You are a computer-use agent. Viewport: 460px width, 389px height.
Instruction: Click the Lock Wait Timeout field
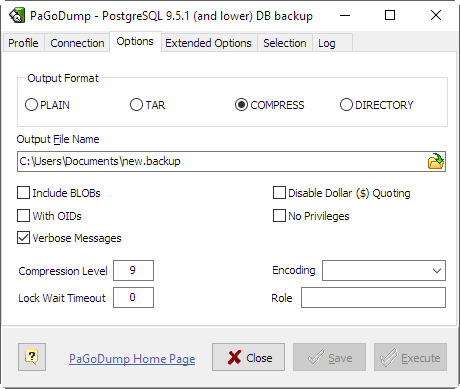click(133, 297)
